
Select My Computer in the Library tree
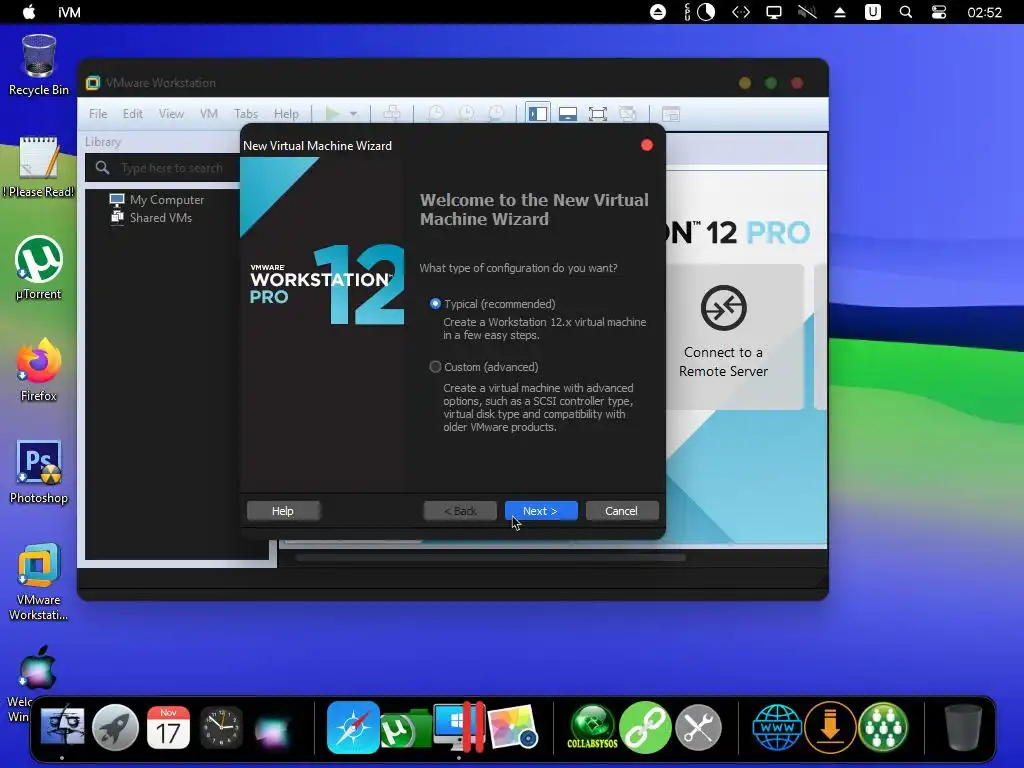(x=157, y=200)
